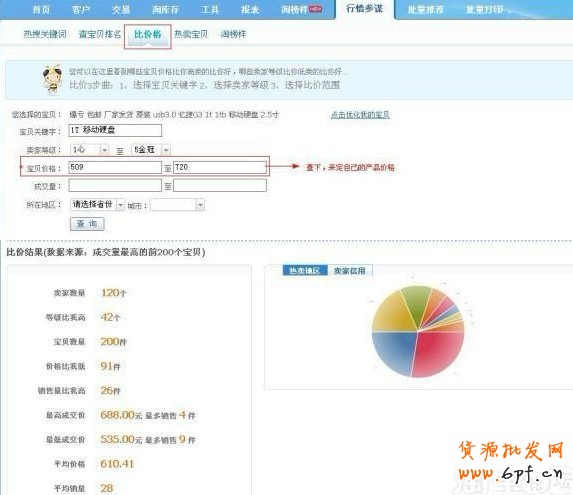Select the 比价格 sub-tab

(x=148, y=36)
